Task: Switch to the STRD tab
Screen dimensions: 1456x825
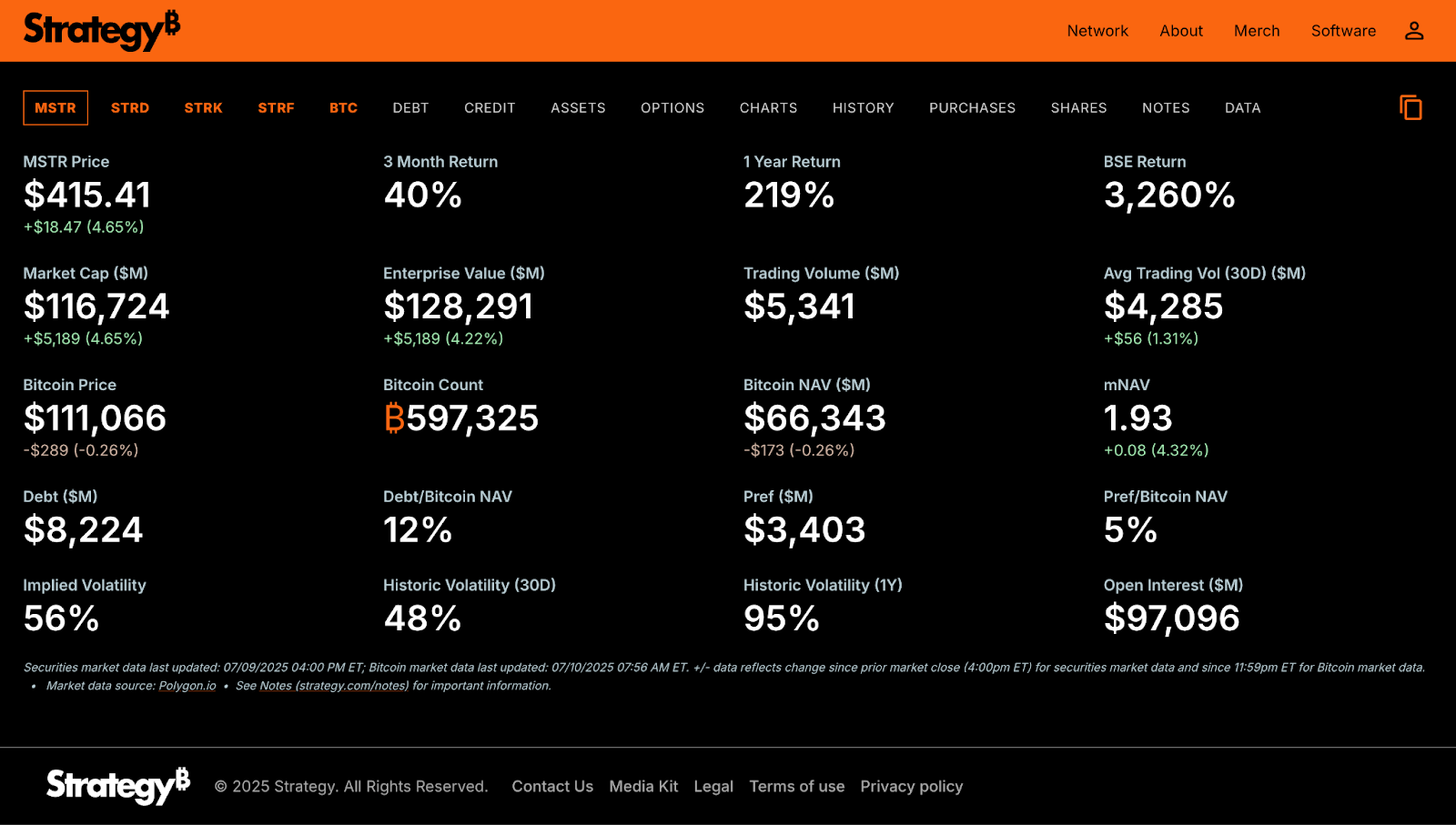Action: [x=130, y=107]
